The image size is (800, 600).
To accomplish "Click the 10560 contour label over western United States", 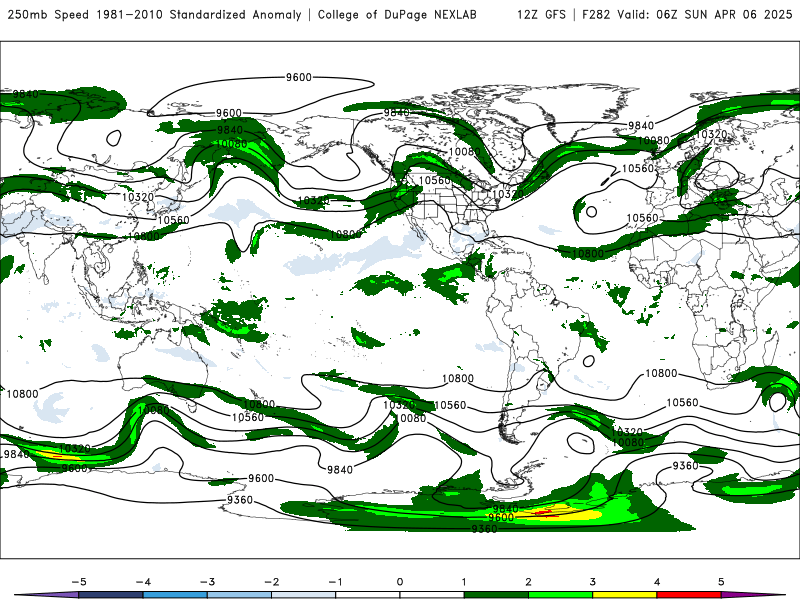I will point(435,181).
